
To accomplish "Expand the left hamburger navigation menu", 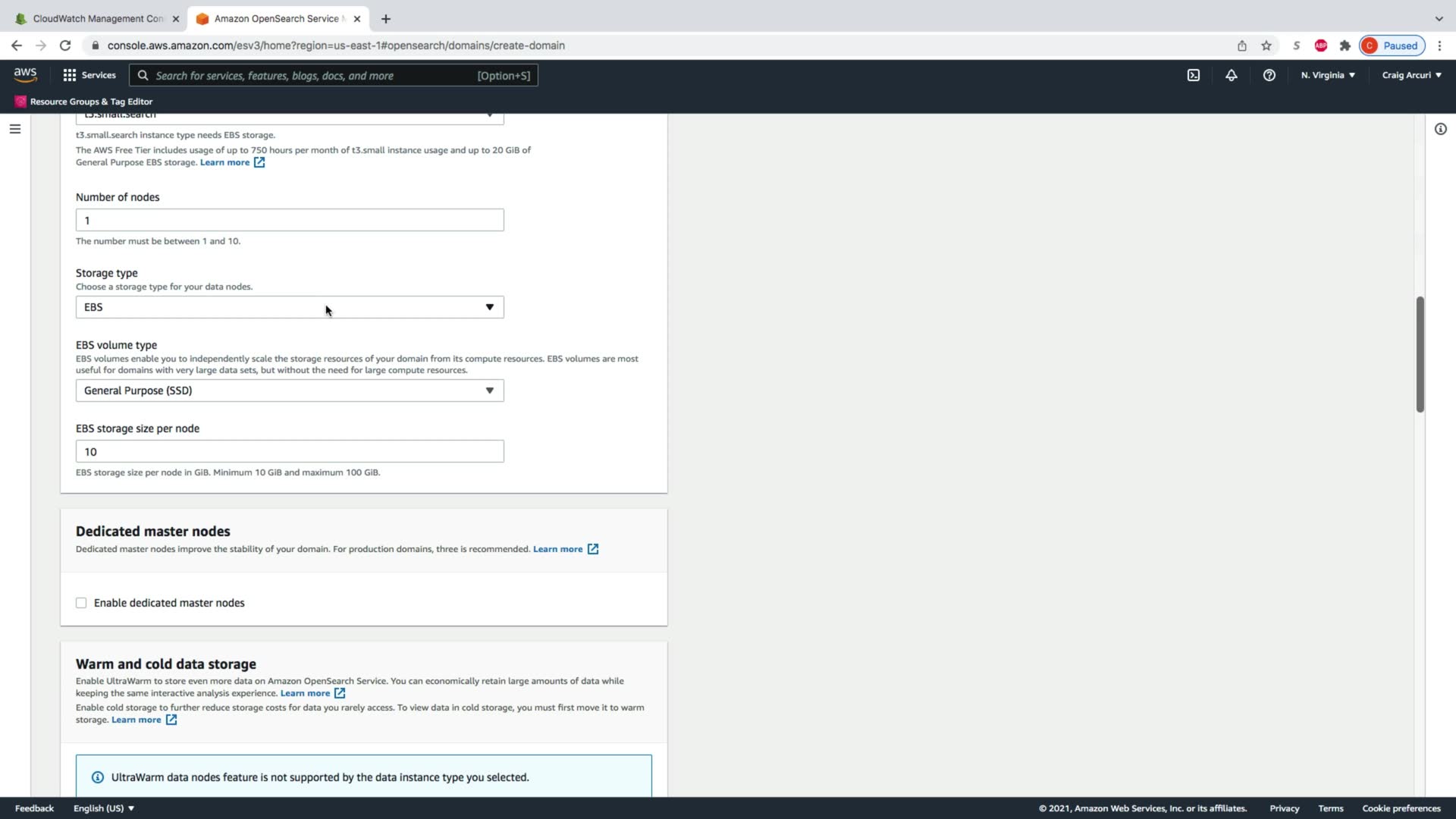I will coord(14,129).
